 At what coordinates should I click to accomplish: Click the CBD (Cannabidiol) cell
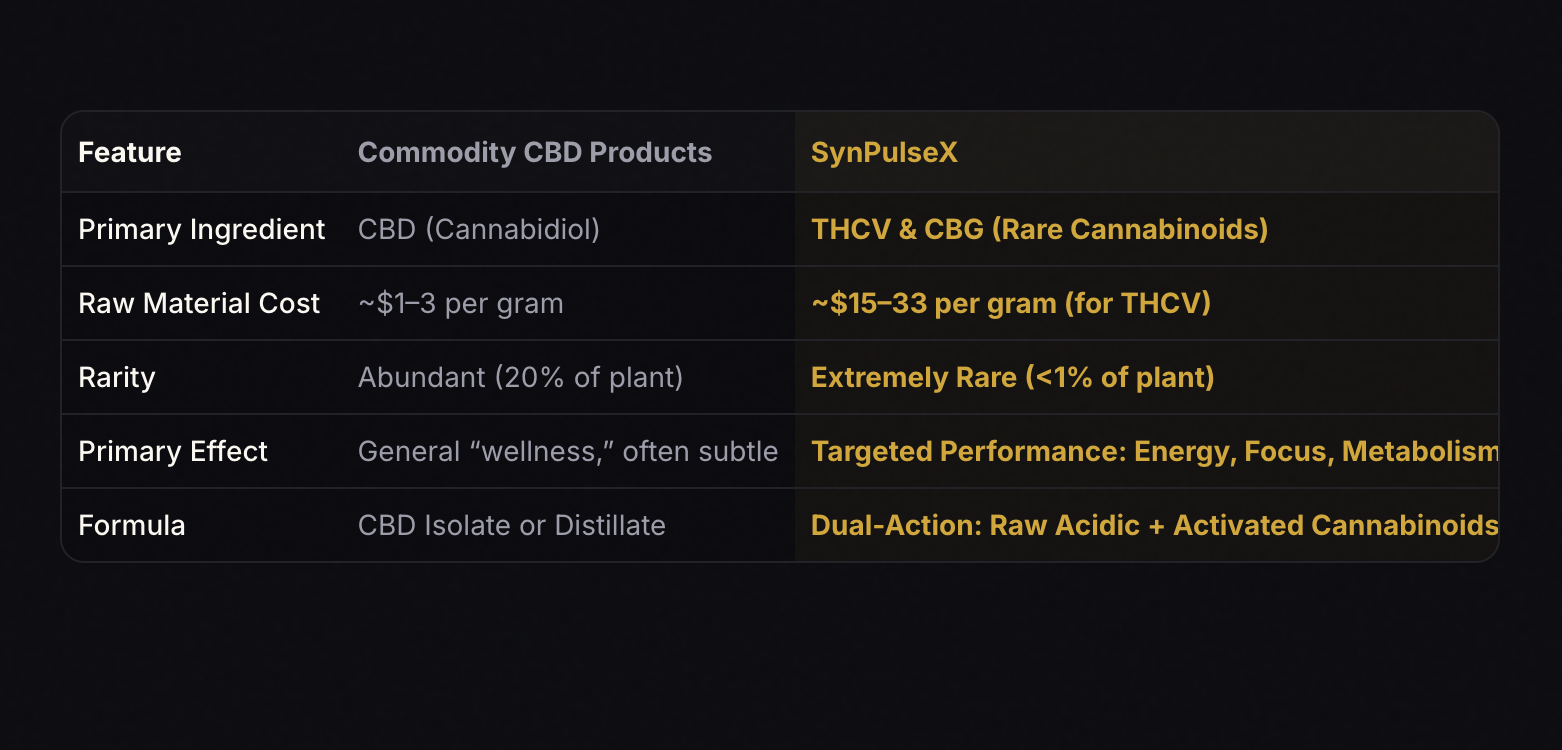click(x=479, y=229)
